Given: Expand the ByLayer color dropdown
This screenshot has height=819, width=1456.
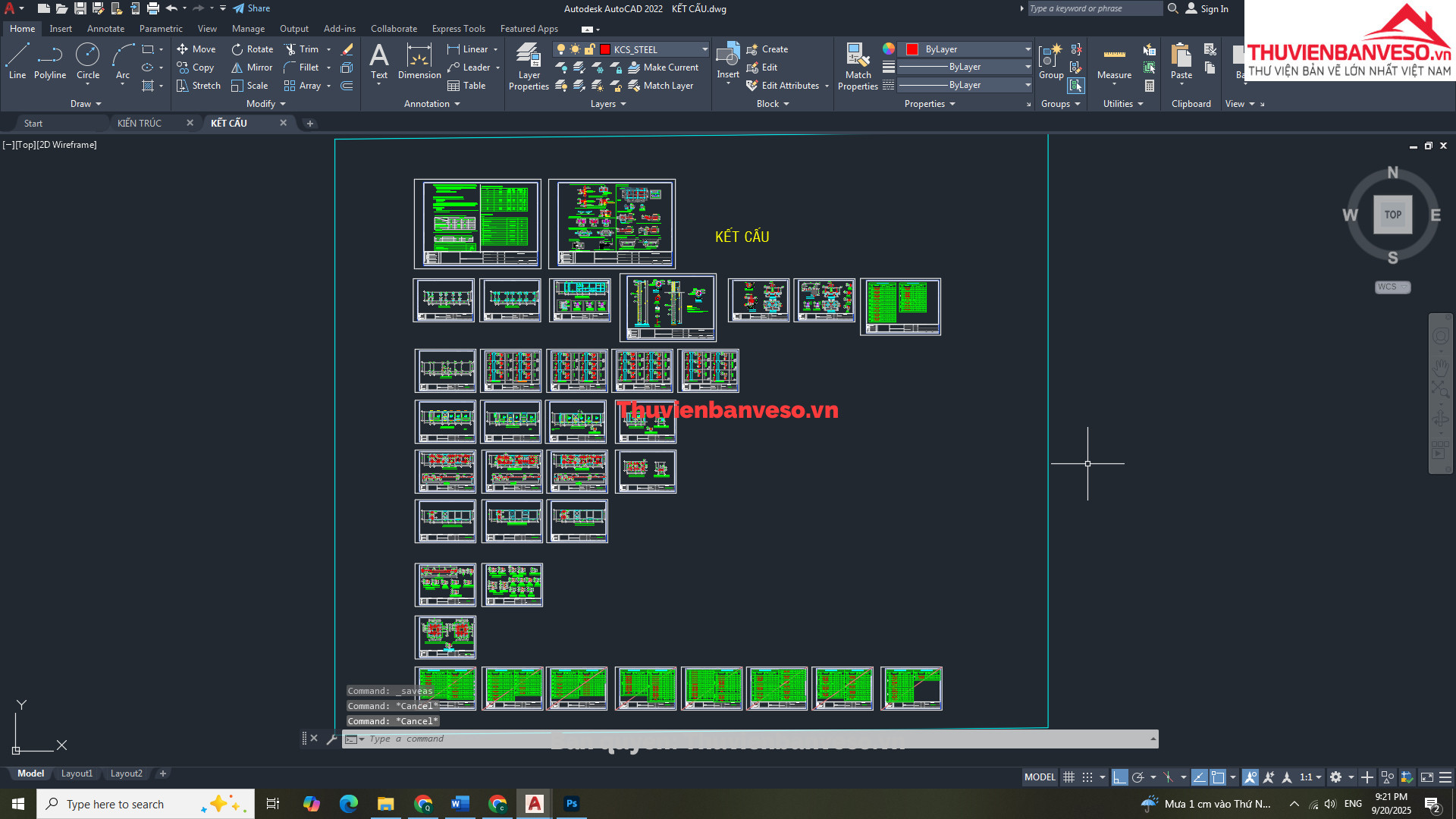Looking at the screenshot, I should point(1028,49).
